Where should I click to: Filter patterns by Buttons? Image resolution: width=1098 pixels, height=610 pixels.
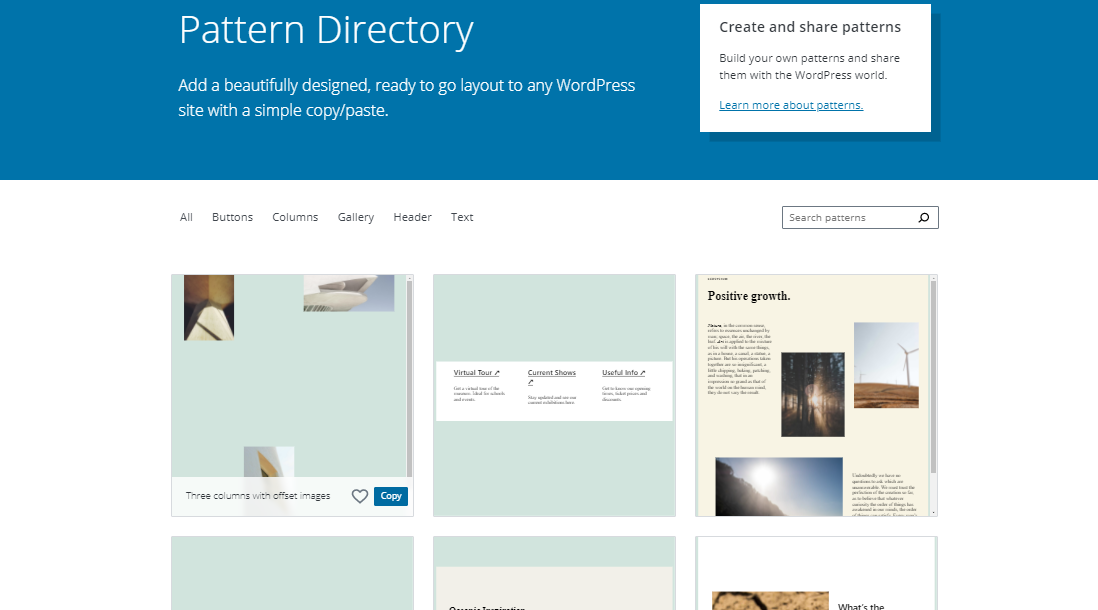click(232, 217)
